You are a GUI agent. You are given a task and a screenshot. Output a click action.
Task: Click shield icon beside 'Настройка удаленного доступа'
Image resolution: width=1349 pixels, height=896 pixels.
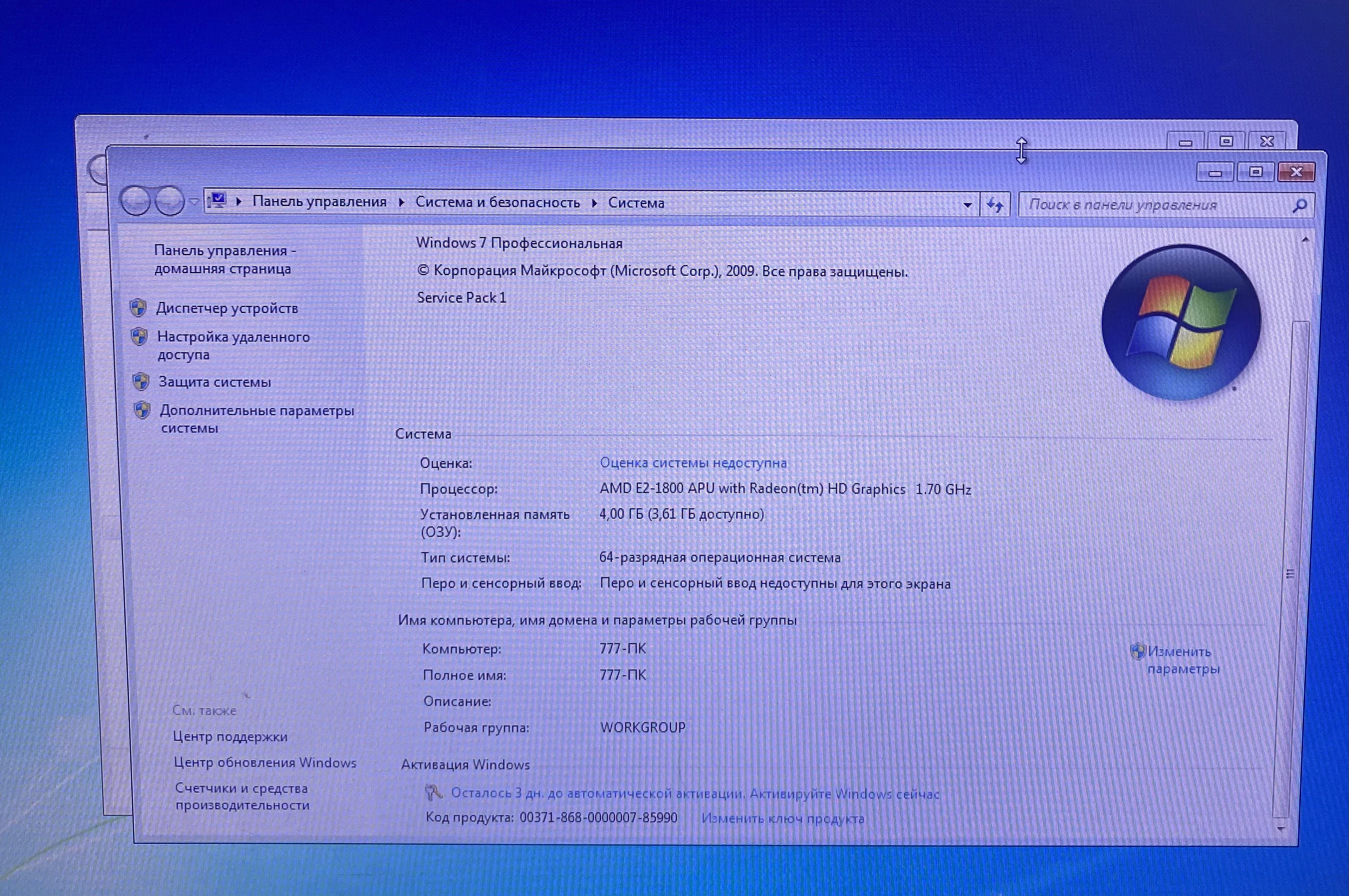click(139, 336)
